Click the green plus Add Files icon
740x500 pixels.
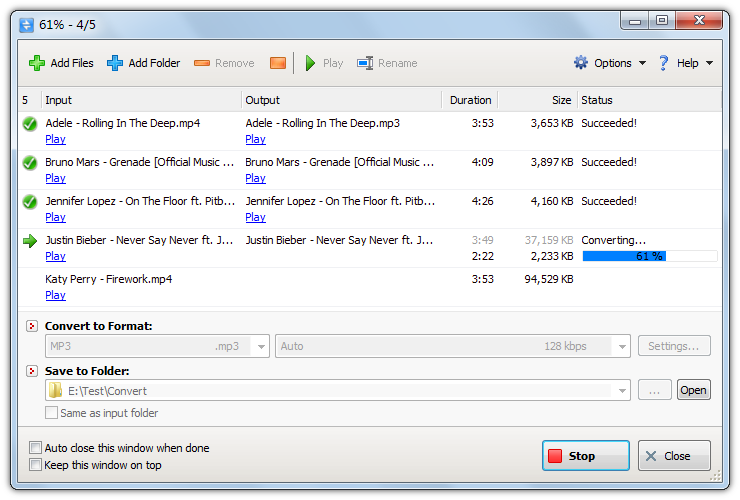(37, 63)
